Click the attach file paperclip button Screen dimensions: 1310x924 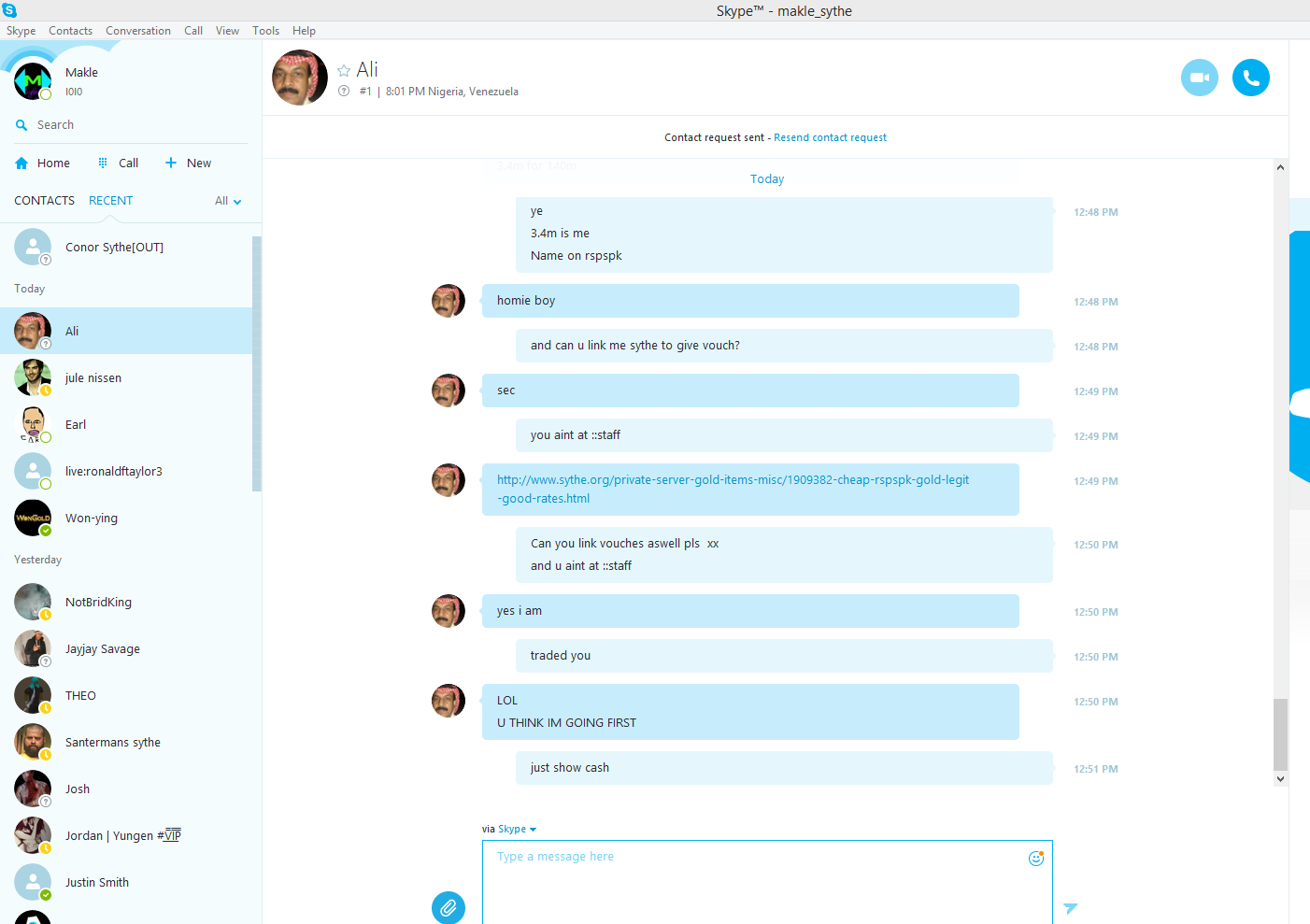click(449, 907)
